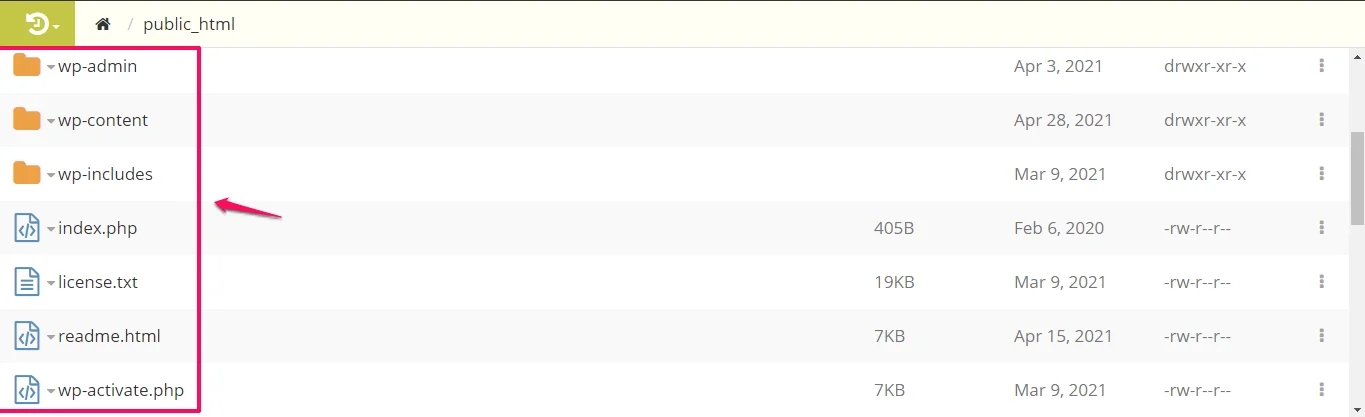Click the DirectAdmin logo menu button

pos(42,23)
